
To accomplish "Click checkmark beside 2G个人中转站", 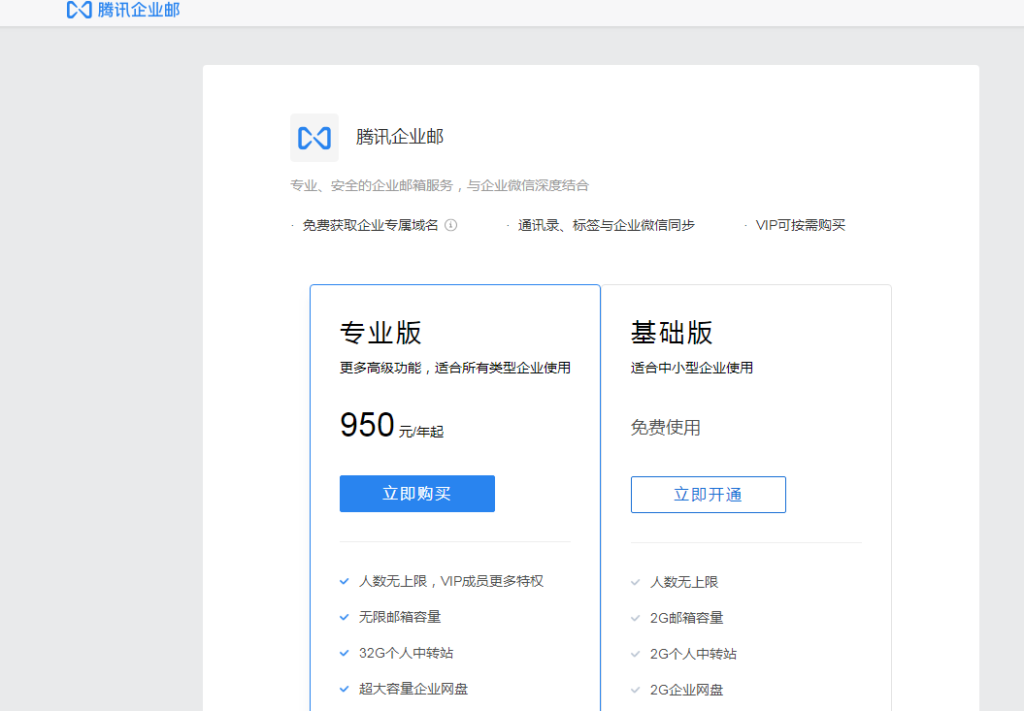I will click(635, 654).
